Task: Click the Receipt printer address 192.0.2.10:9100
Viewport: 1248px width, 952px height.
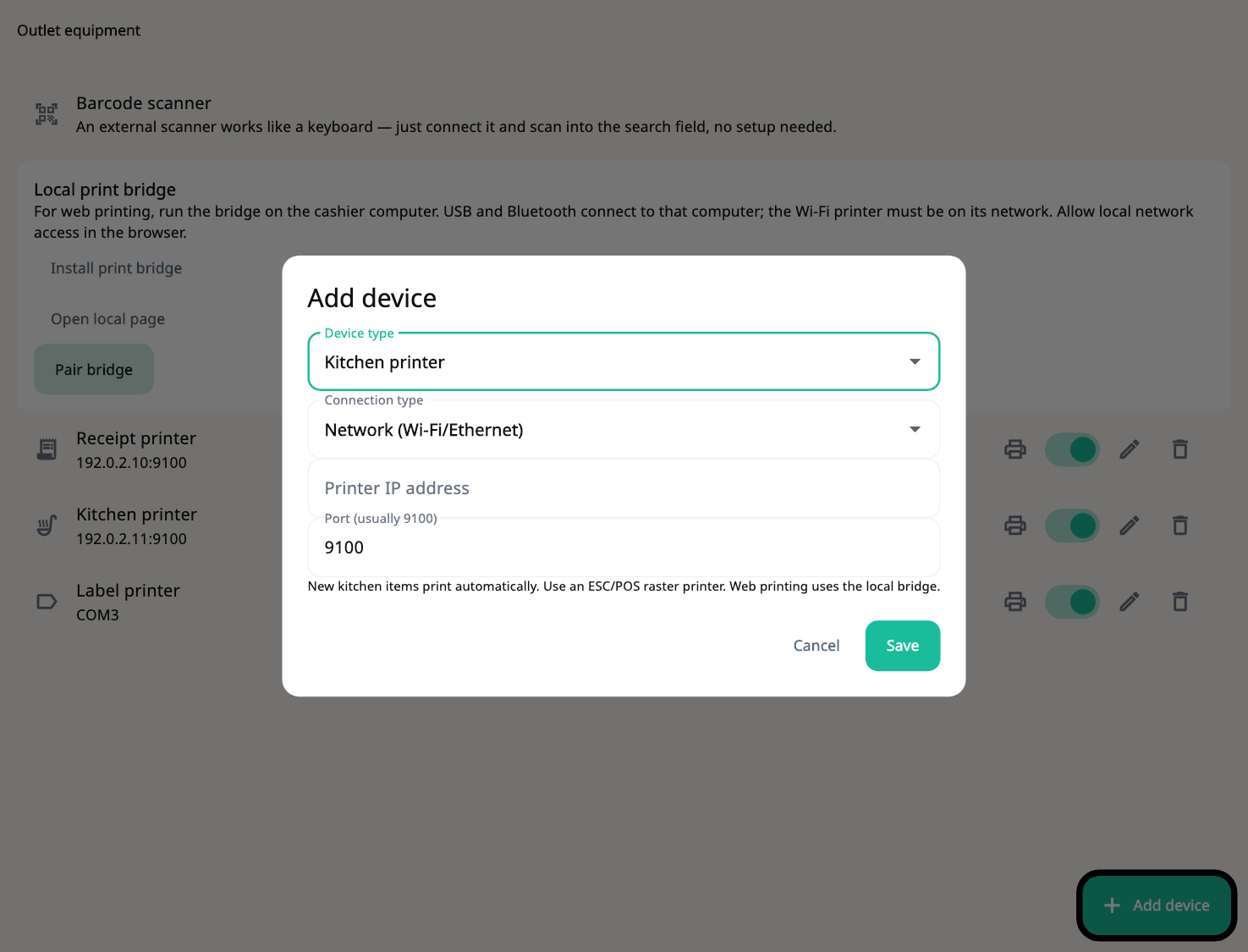Action: [x=131, y=463]
